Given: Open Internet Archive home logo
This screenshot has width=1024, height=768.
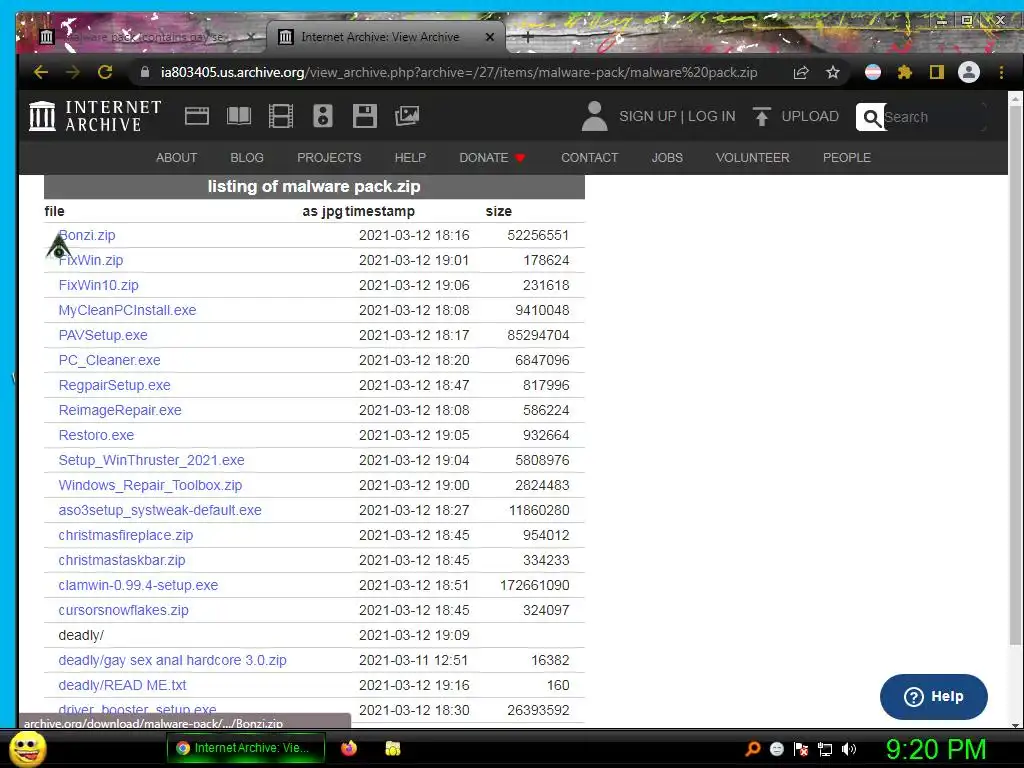Looking at the screenshot, I should 95,116.
